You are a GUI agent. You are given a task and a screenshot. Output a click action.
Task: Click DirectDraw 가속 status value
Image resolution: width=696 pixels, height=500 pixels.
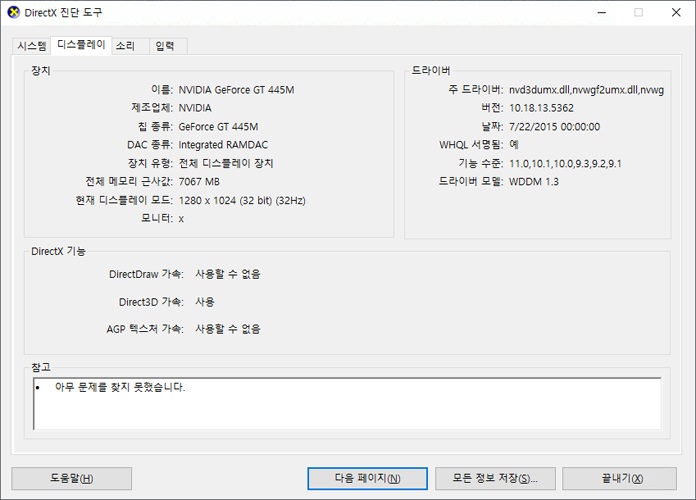228,274
